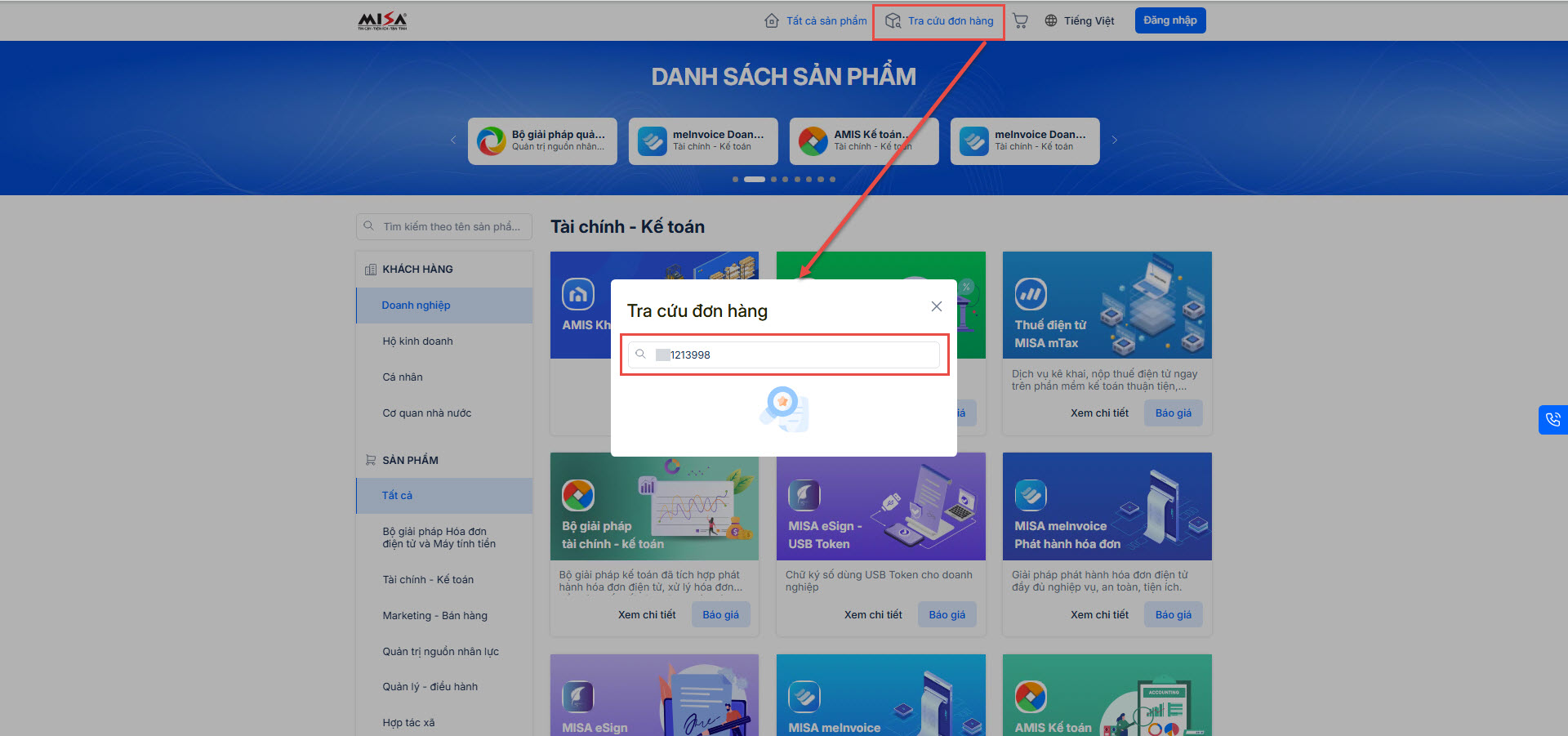Screen dimensions: 1568x736
Task: Request Báo giá for Bộ giải pháp tài chính
Action: (x=721, y=615)
